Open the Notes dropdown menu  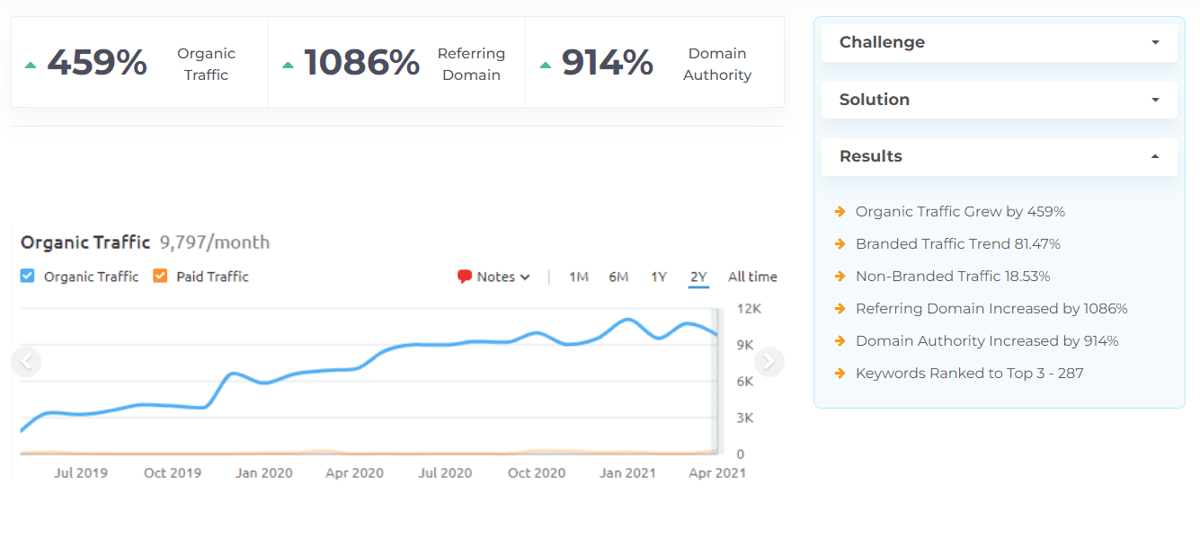tap(494, 277)
